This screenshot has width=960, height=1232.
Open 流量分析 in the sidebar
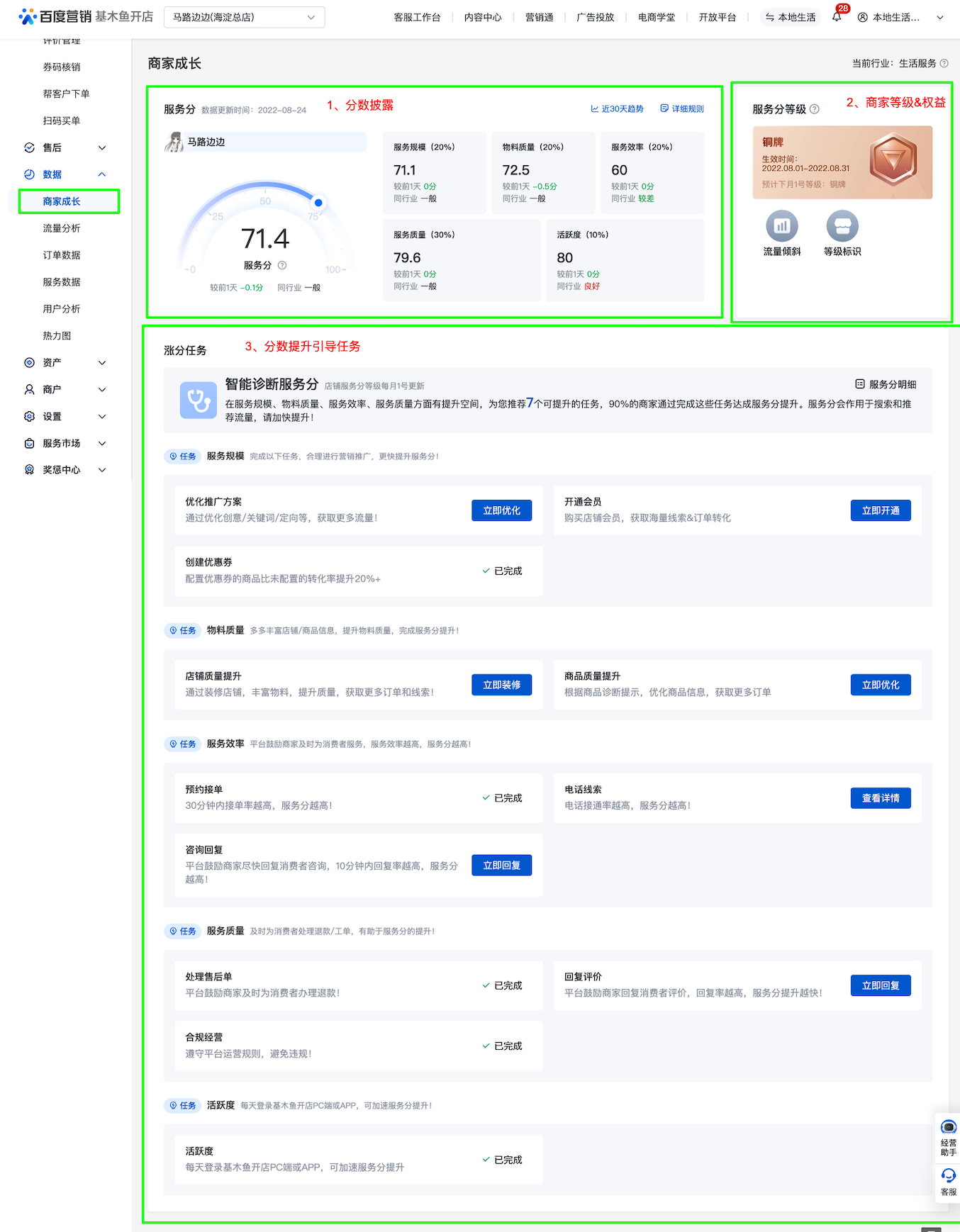point(62,228)
